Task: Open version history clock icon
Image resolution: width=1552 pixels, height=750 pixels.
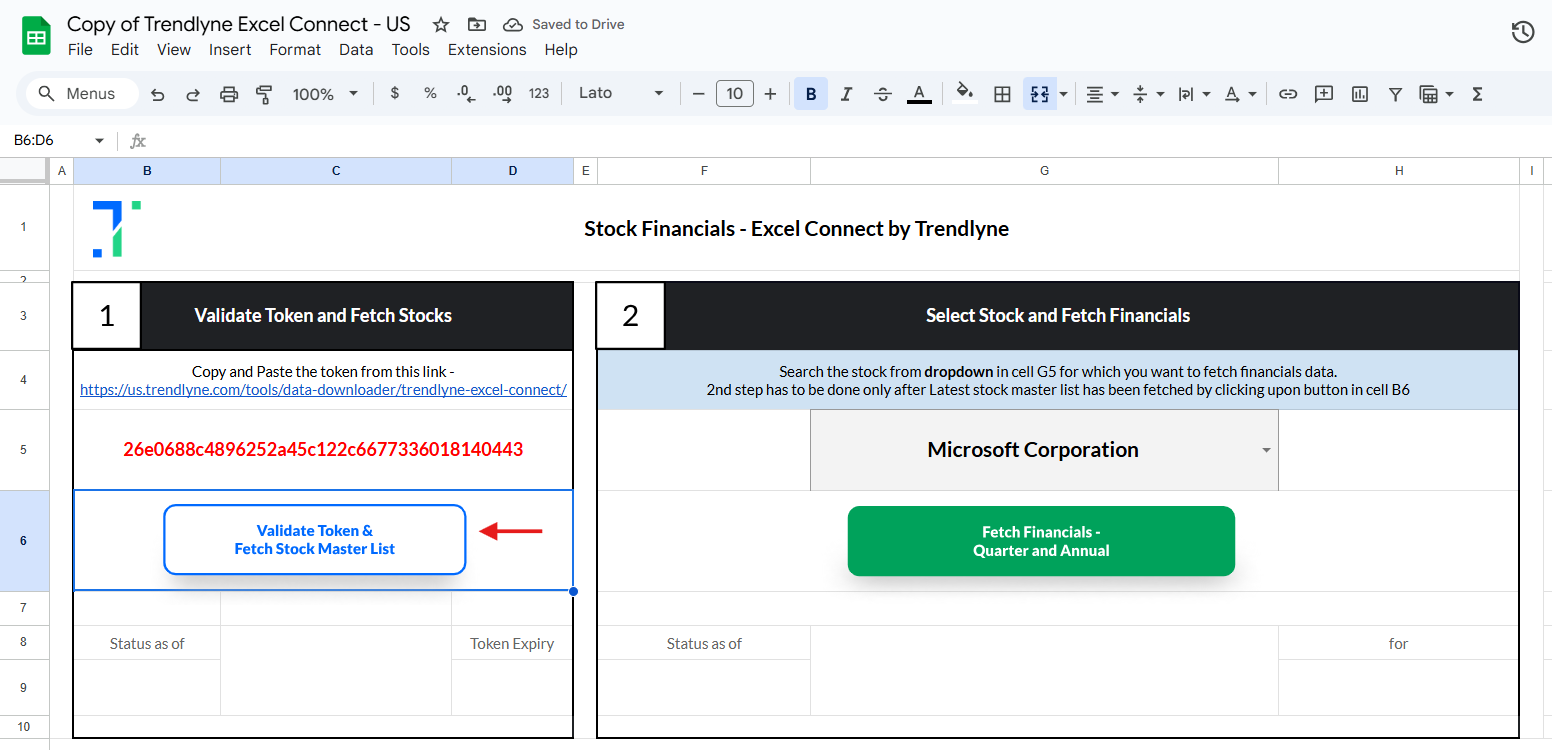Action: coord(1522,32)
